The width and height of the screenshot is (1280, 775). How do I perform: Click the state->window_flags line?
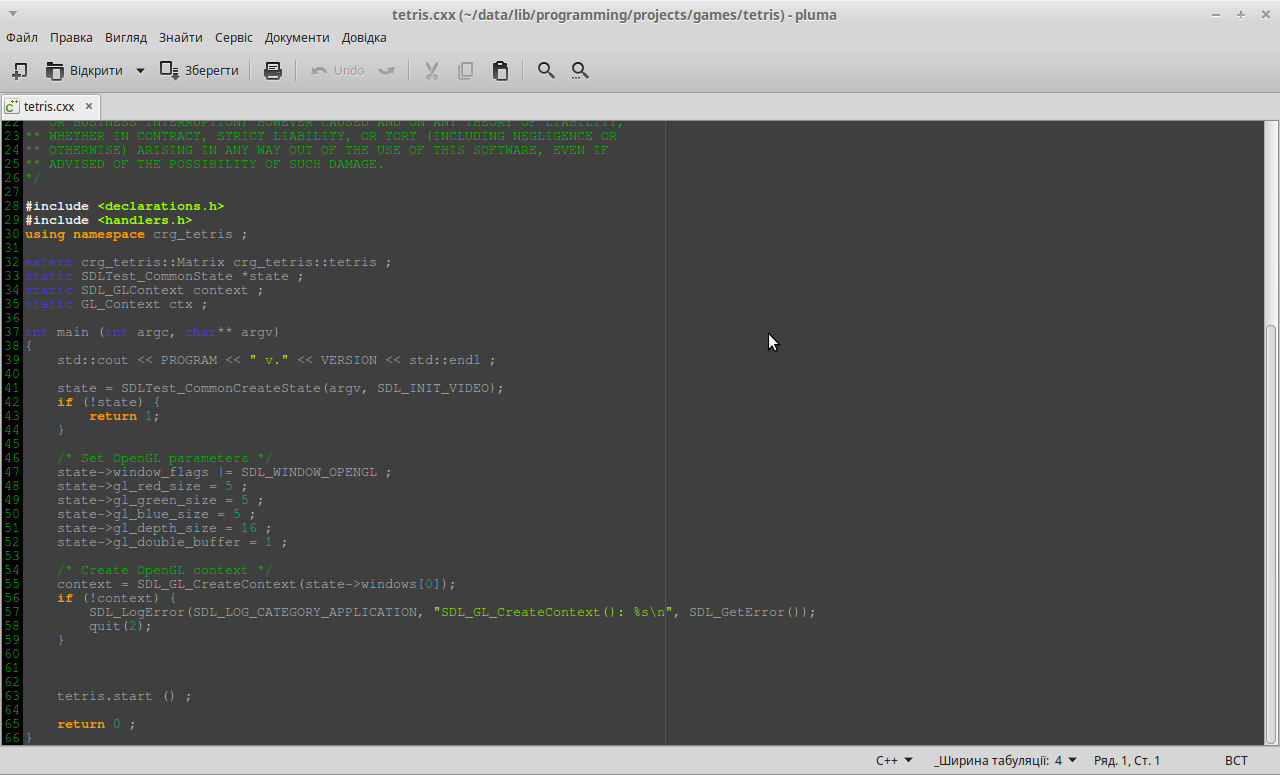coord(224,472)
